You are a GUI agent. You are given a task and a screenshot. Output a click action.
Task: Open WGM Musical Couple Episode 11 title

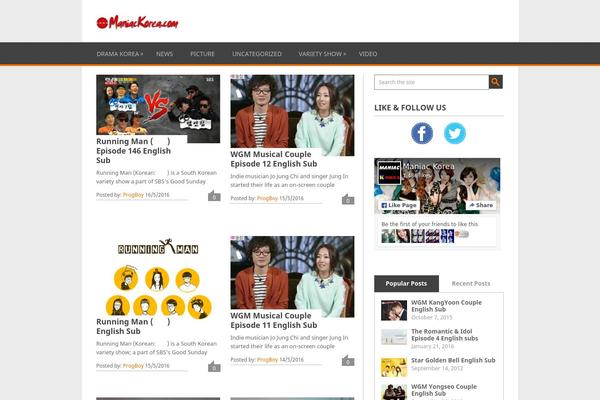click(274, 320)
